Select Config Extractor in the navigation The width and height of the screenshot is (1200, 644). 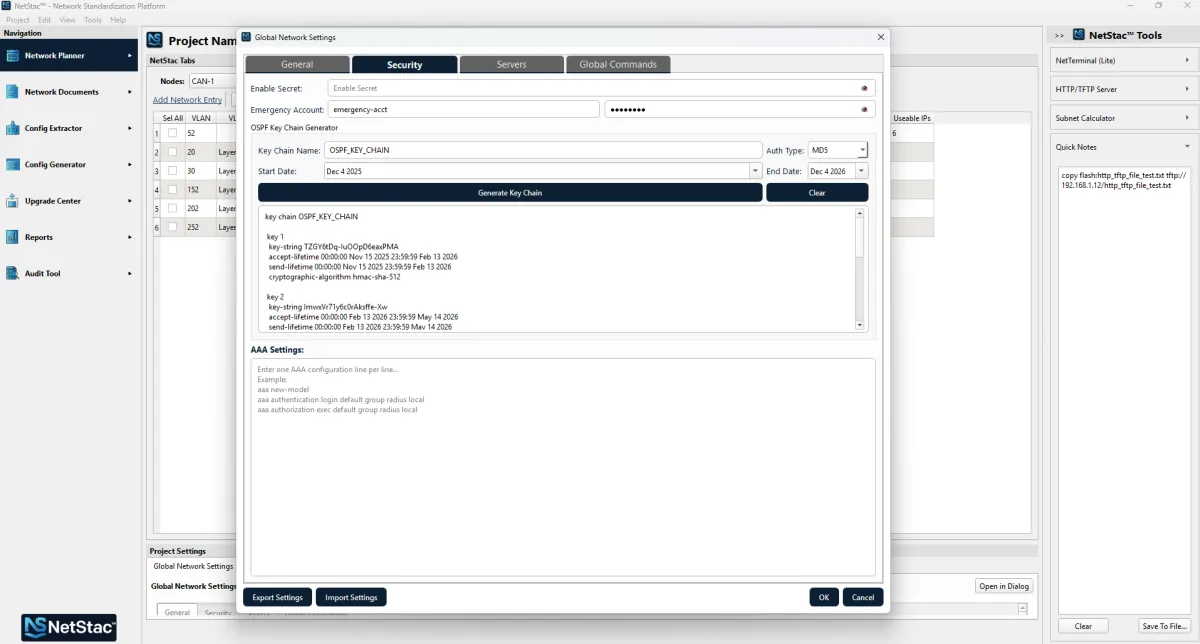click(68, 128)
